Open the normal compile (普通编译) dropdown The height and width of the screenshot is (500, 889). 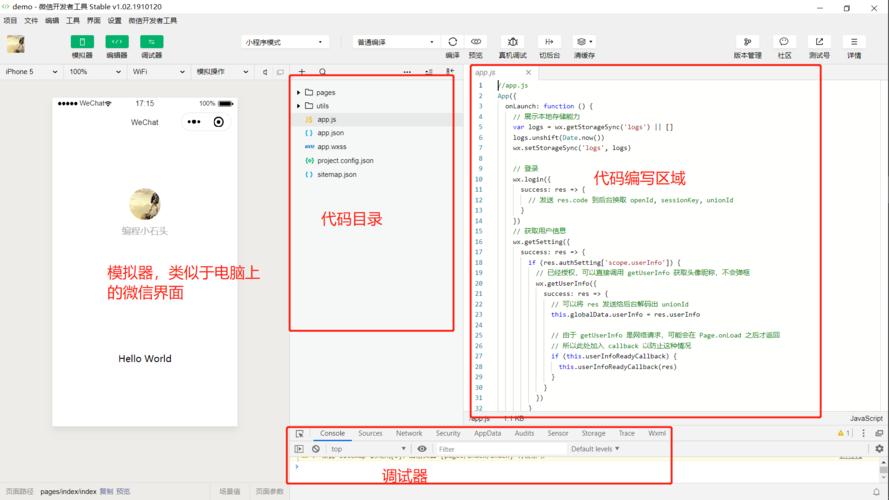(x=396, y=42)
